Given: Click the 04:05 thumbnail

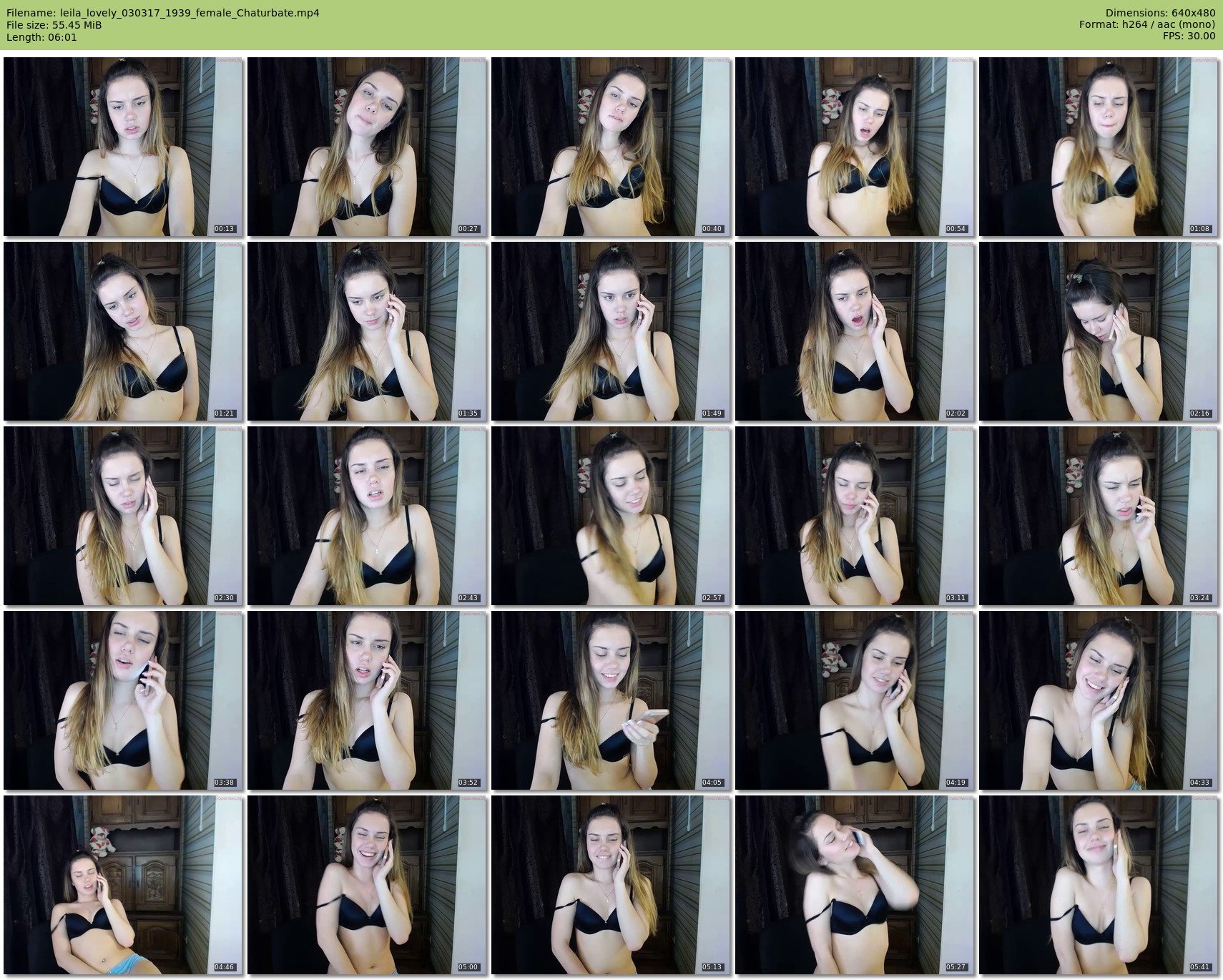Looking at the screenshot, I should click(611, 700).
